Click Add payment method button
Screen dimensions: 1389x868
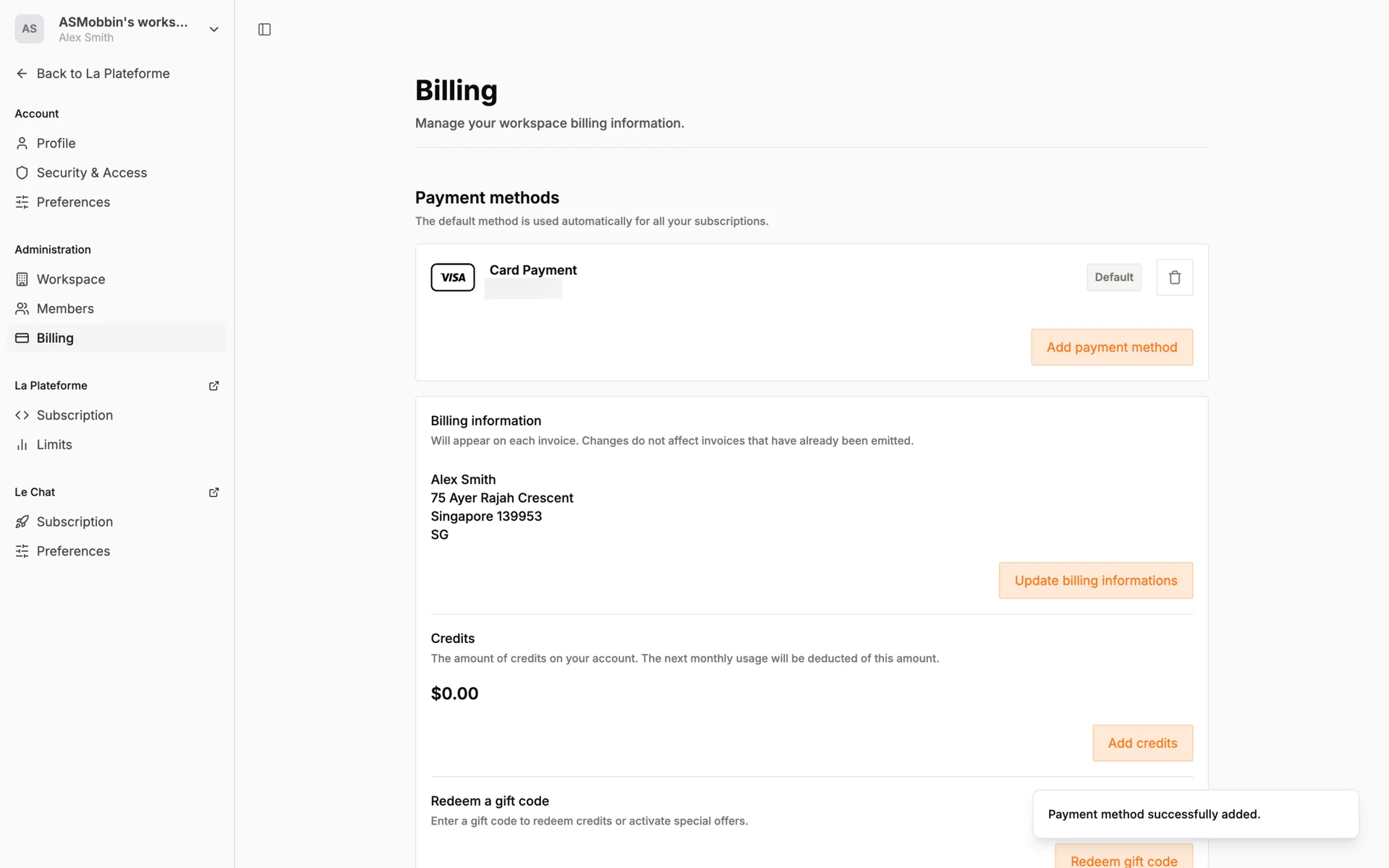(x=1111, y=347)
